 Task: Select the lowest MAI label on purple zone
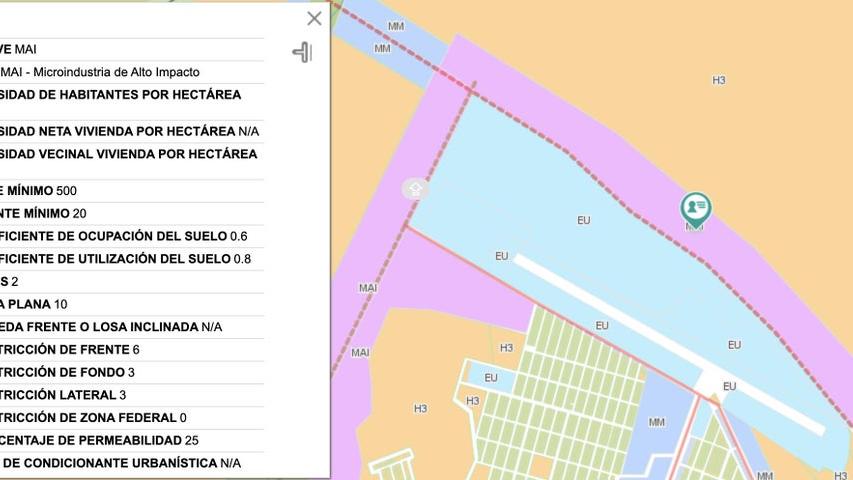(360, 353)
